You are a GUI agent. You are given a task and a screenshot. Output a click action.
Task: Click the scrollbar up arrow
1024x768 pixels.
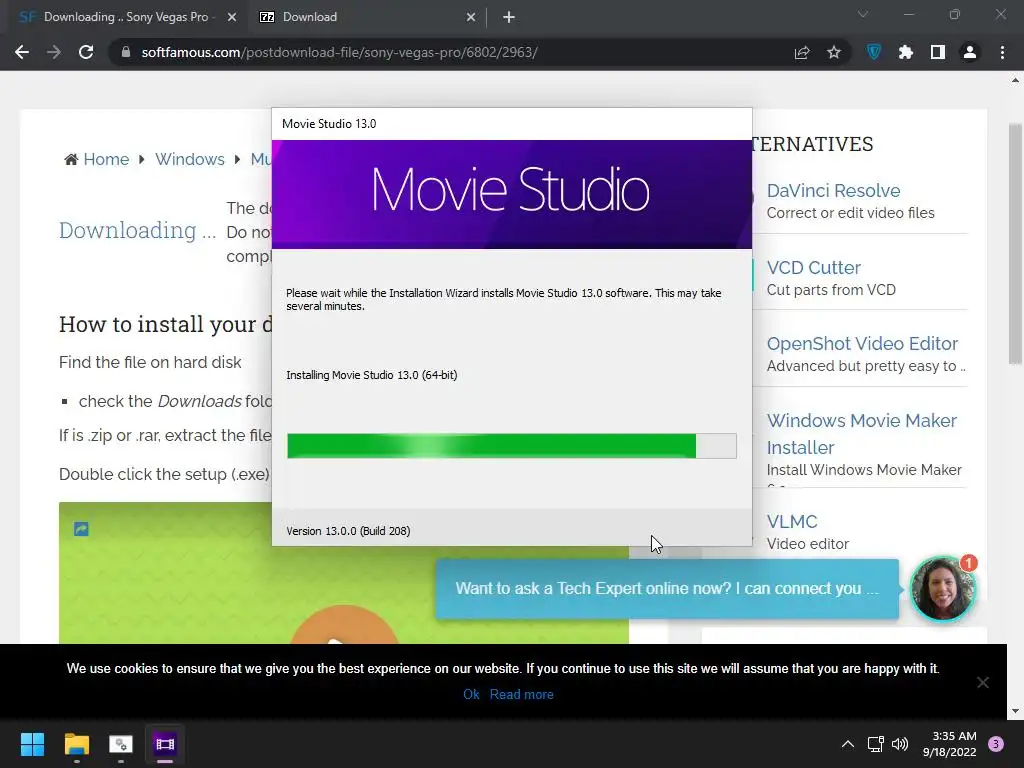pos(1015,80)
